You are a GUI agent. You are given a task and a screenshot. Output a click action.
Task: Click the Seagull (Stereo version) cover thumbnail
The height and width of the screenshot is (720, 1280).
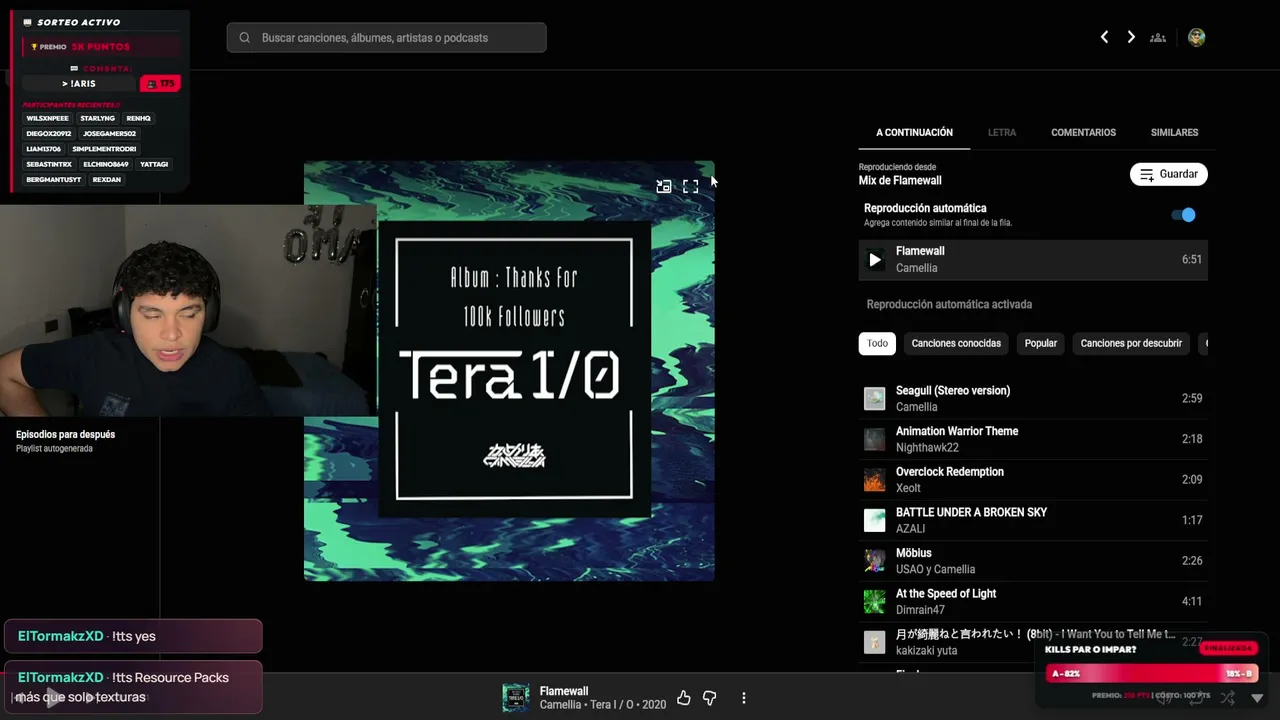click(x=875, y=399)
